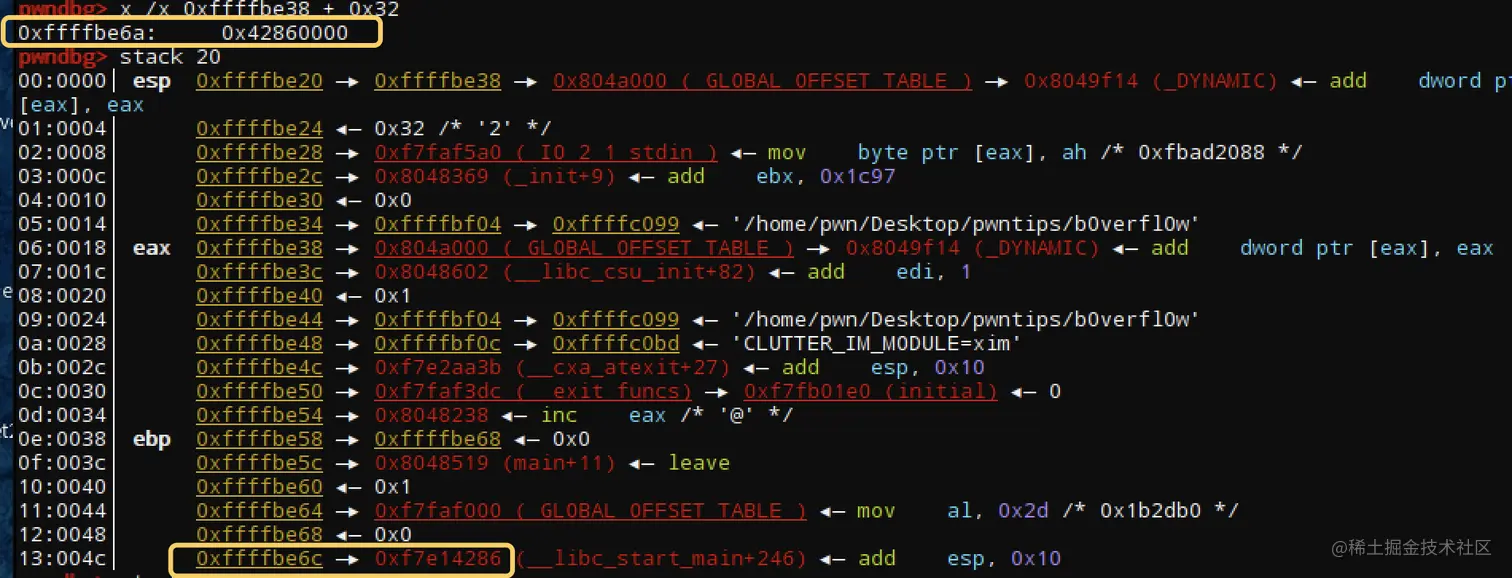Screen dimensions: 1512x578
Task: Click 0xf7faf3dc (__exit_funcs) pointer
Action: pyautogui.click(x=533, y=391)
